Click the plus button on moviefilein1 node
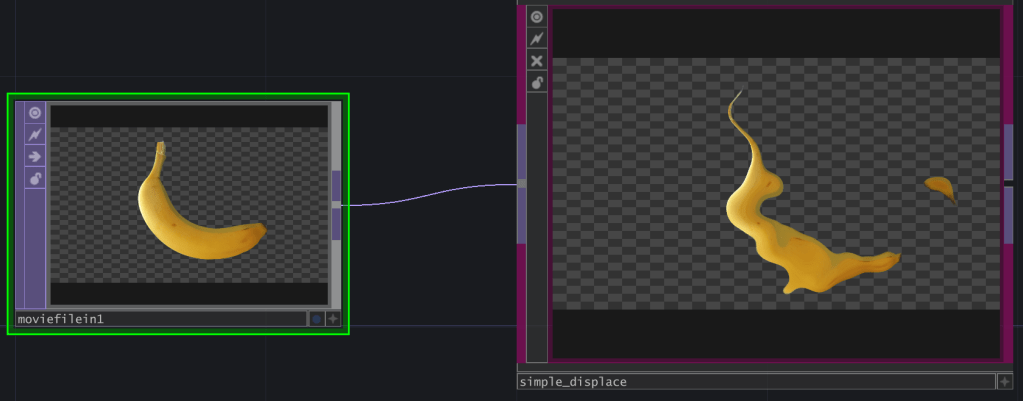This screenshot has height=401, width=1023. pos(333,319)
